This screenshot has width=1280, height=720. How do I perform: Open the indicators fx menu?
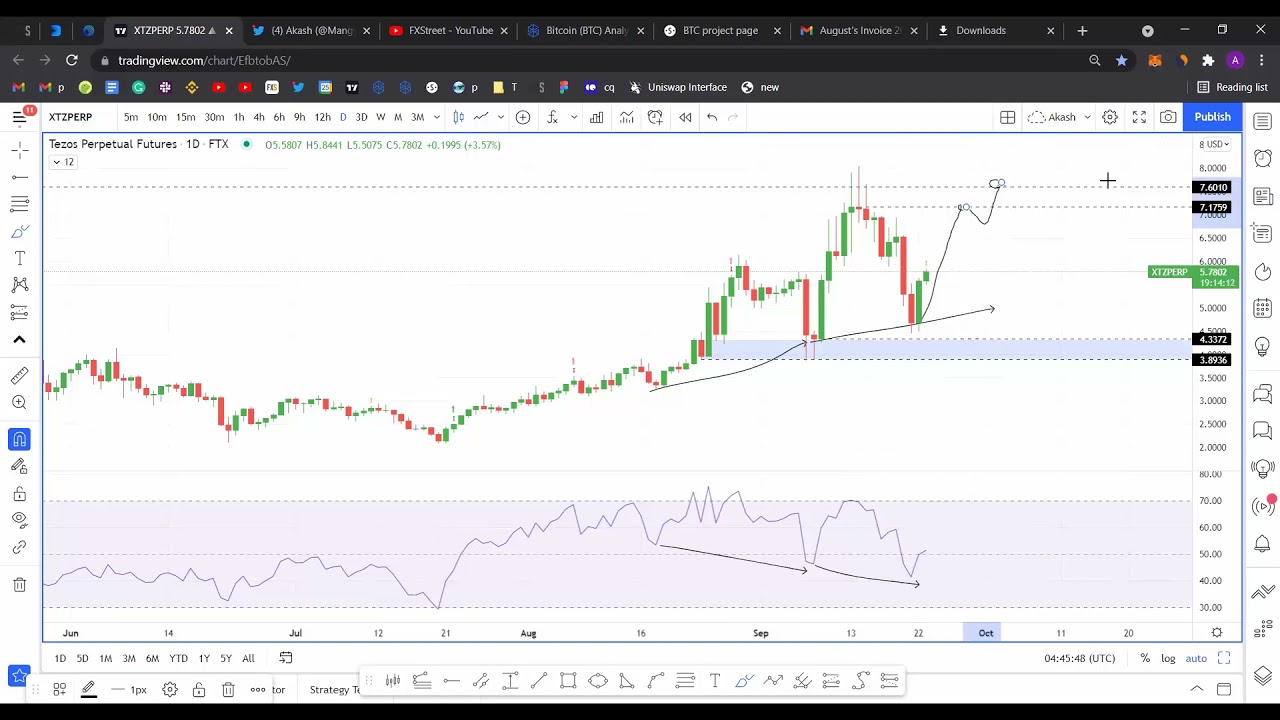(552, 117)
